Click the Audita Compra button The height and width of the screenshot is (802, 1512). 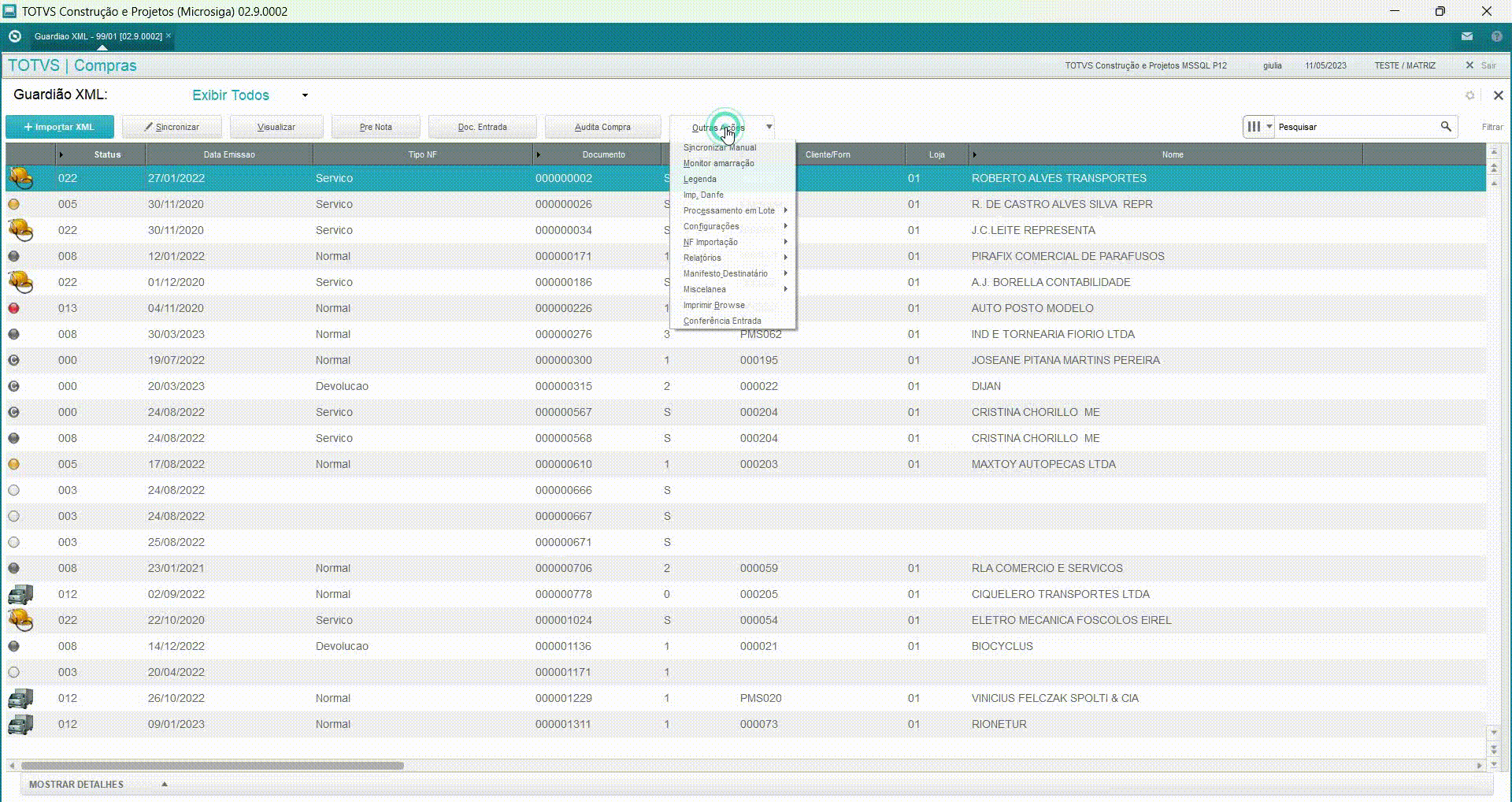pyautogui.click(x=602, y=127)
